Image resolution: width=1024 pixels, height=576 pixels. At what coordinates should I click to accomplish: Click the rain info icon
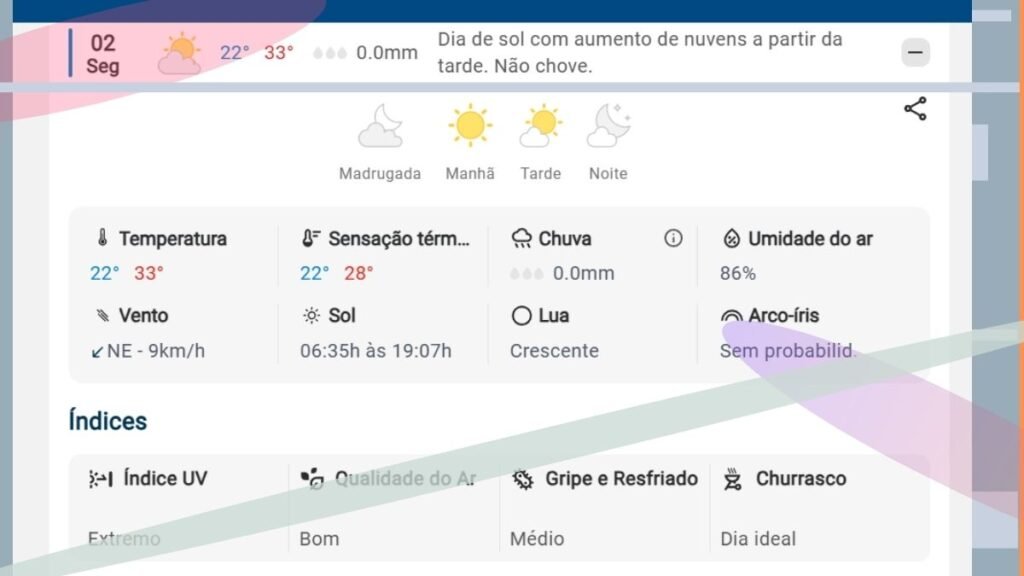673,238
